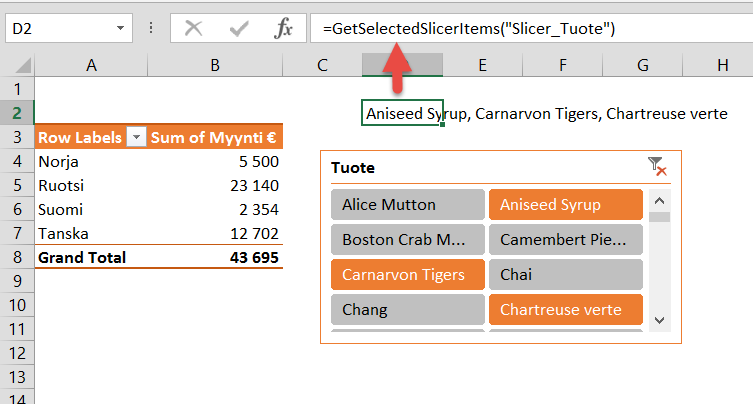Open the Name Box dropdown arrow
753x404 pixels.
pos(120,29)
